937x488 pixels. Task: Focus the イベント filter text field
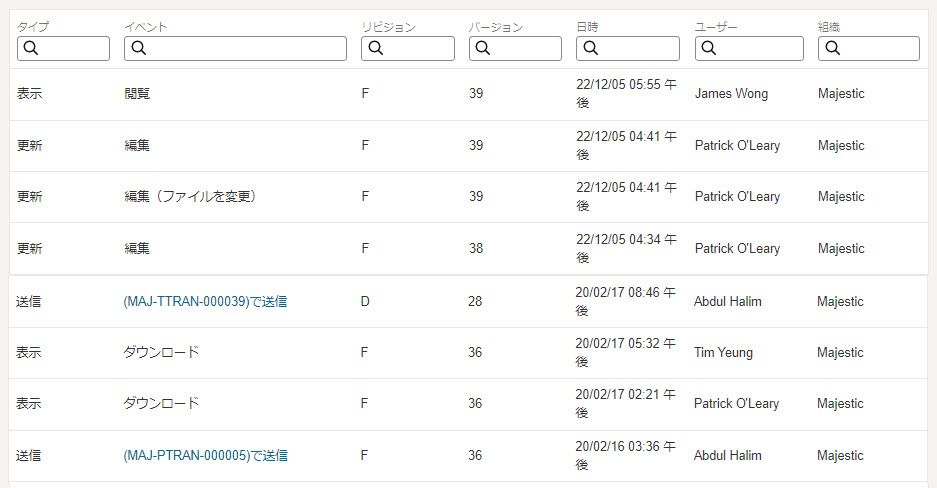(245, 48)
